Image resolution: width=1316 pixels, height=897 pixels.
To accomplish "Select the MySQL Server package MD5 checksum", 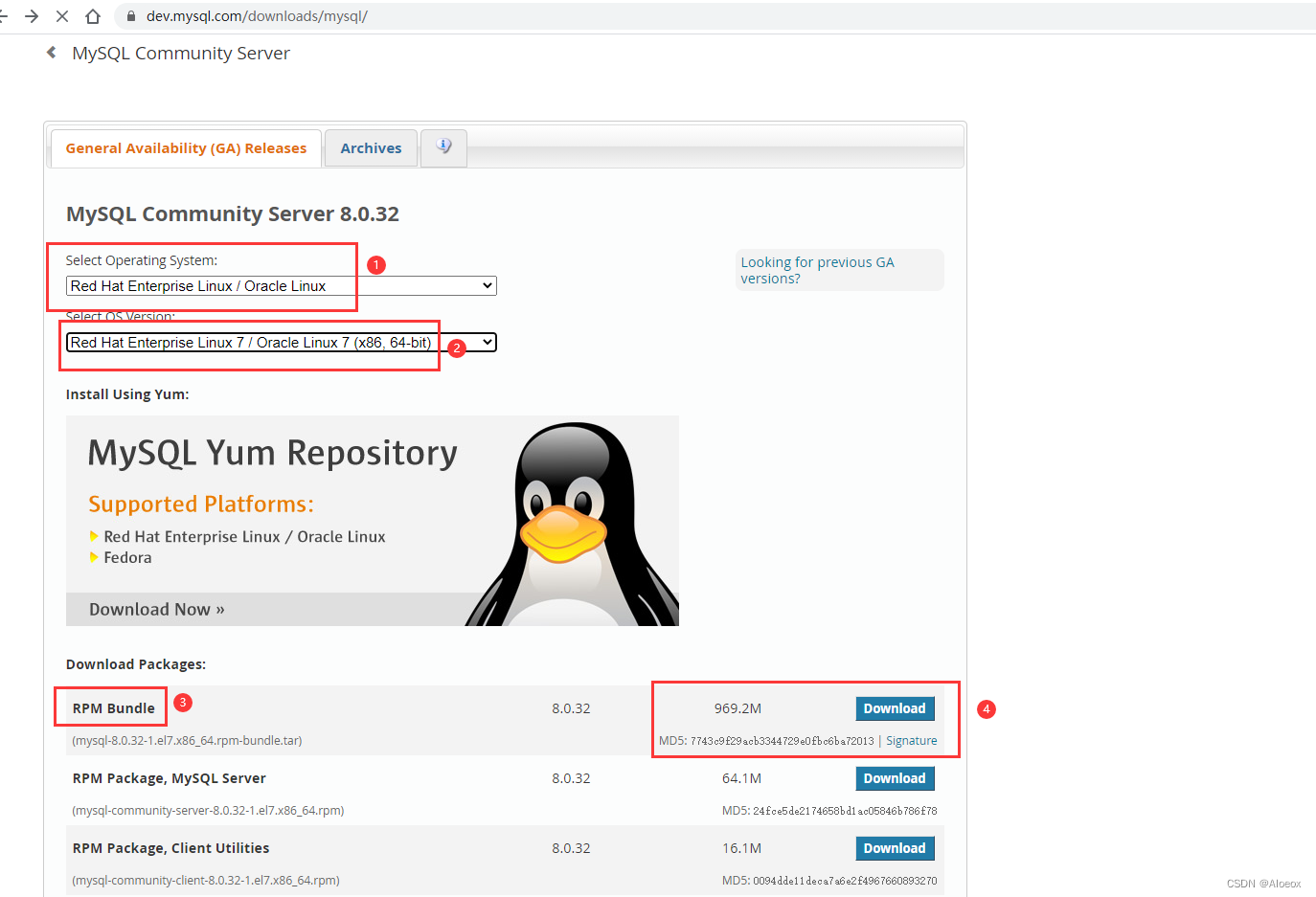I will (845, 811).
